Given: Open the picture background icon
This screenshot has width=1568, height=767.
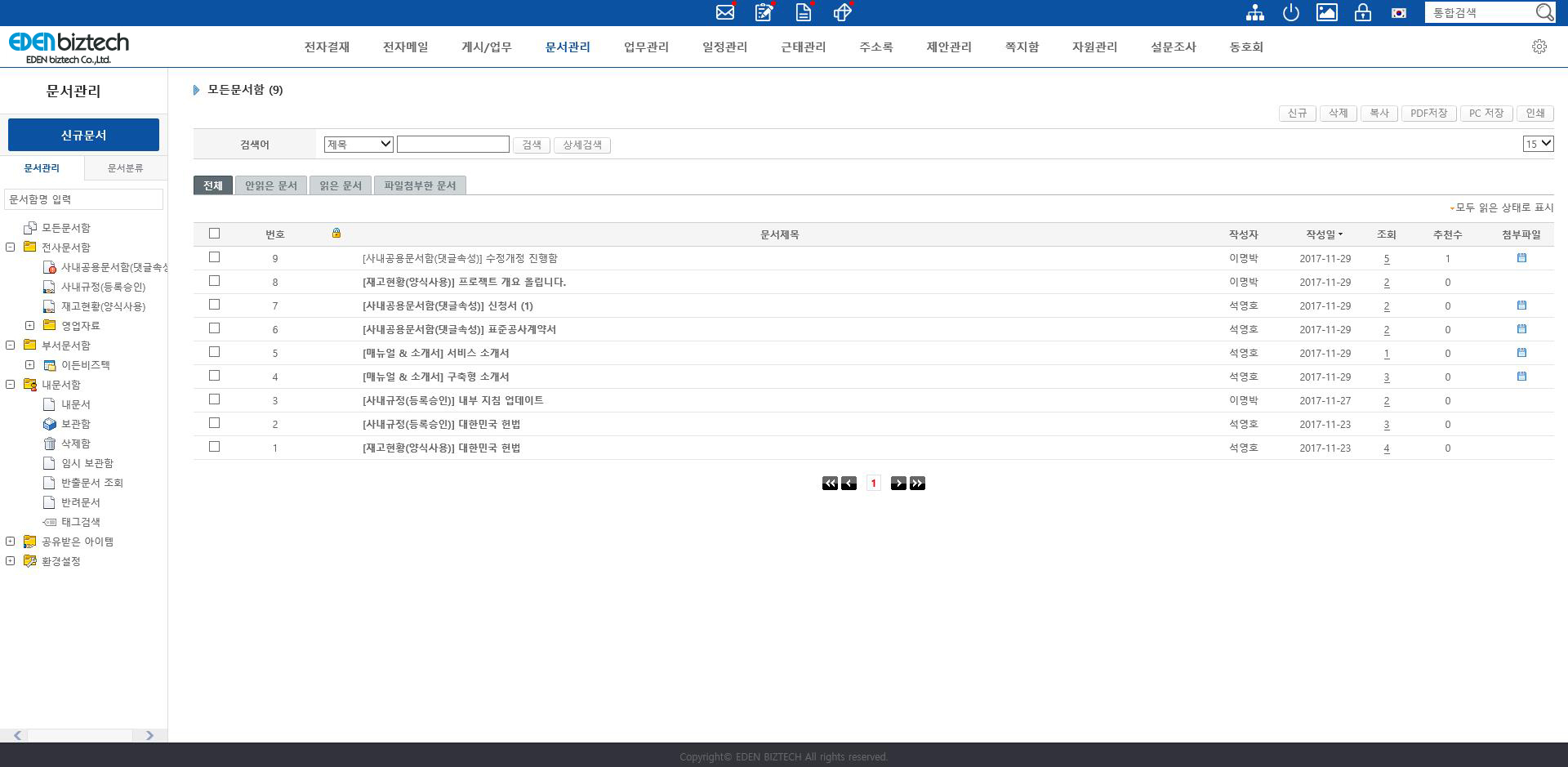Looking at the screenshot, I should click(x=1327, y=12).
